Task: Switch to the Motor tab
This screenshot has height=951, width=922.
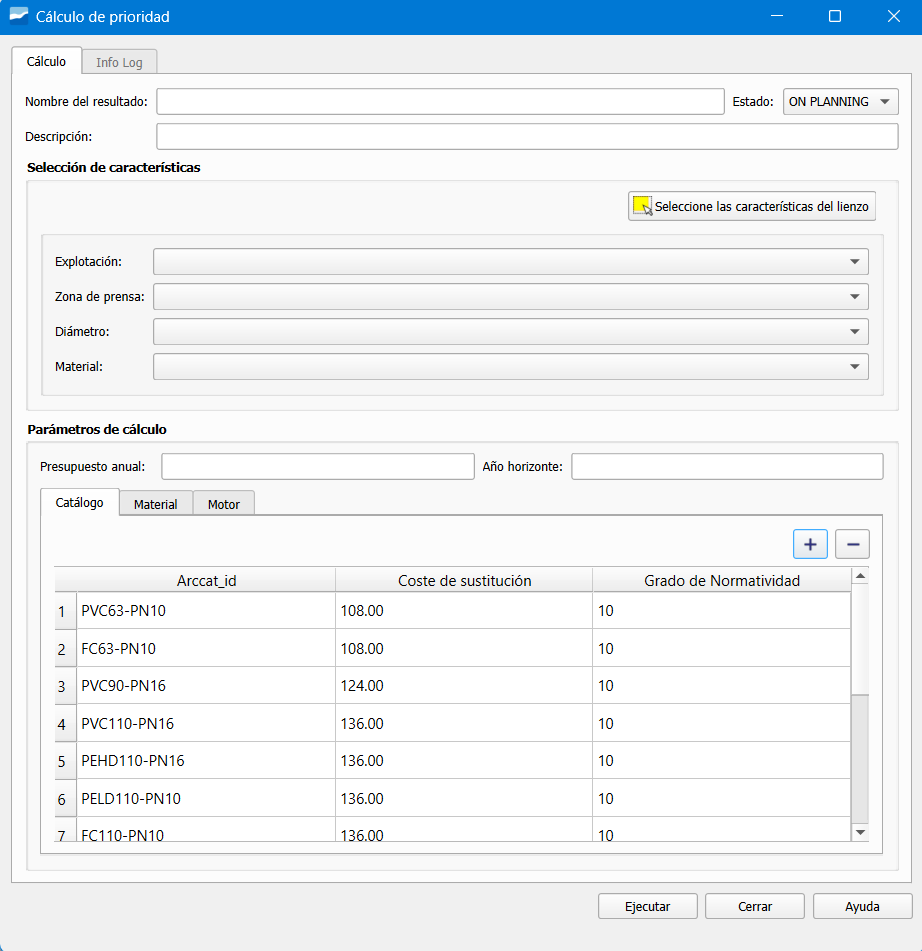Action: [223, 504]
